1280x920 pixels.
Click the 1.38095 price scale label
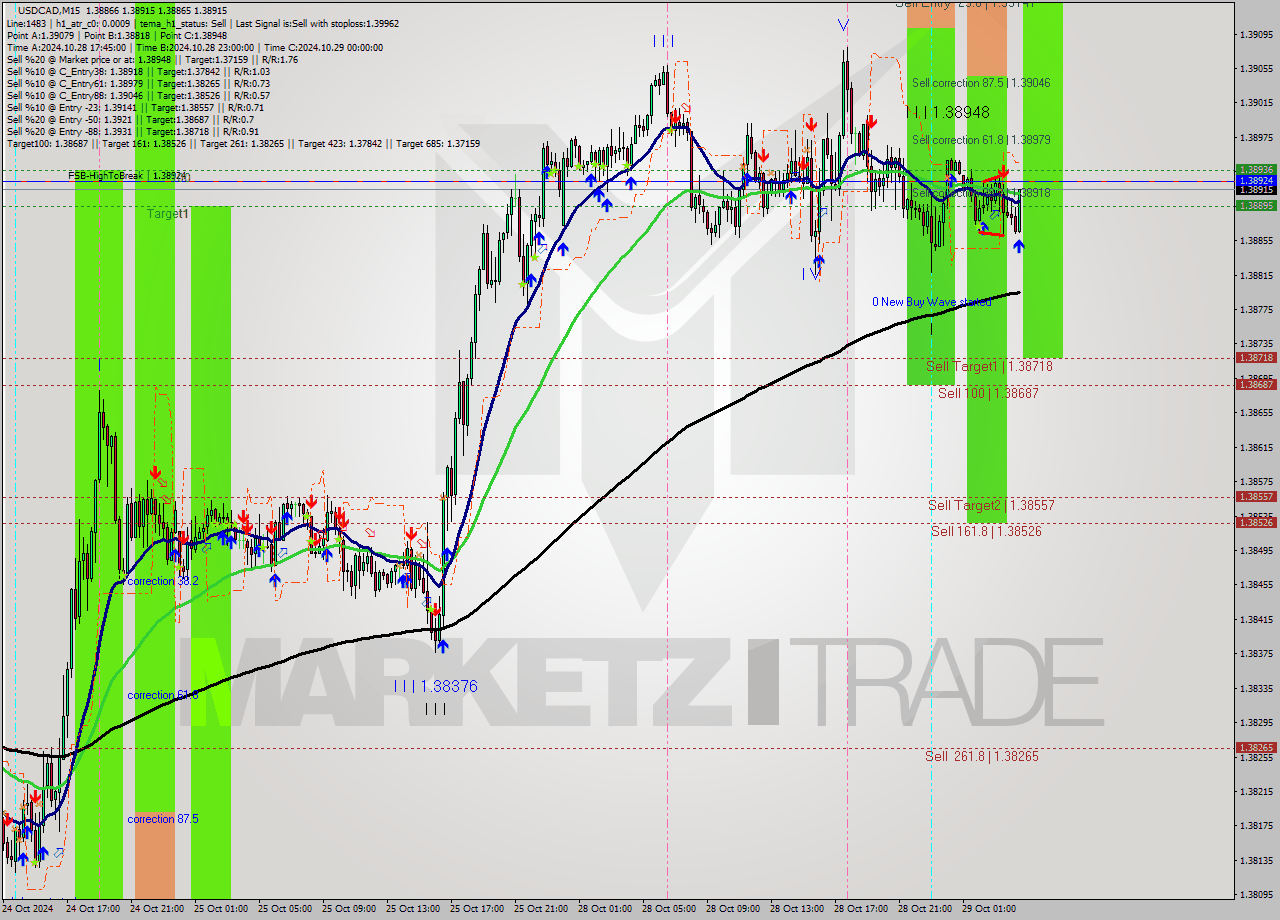coord(1256,894)
